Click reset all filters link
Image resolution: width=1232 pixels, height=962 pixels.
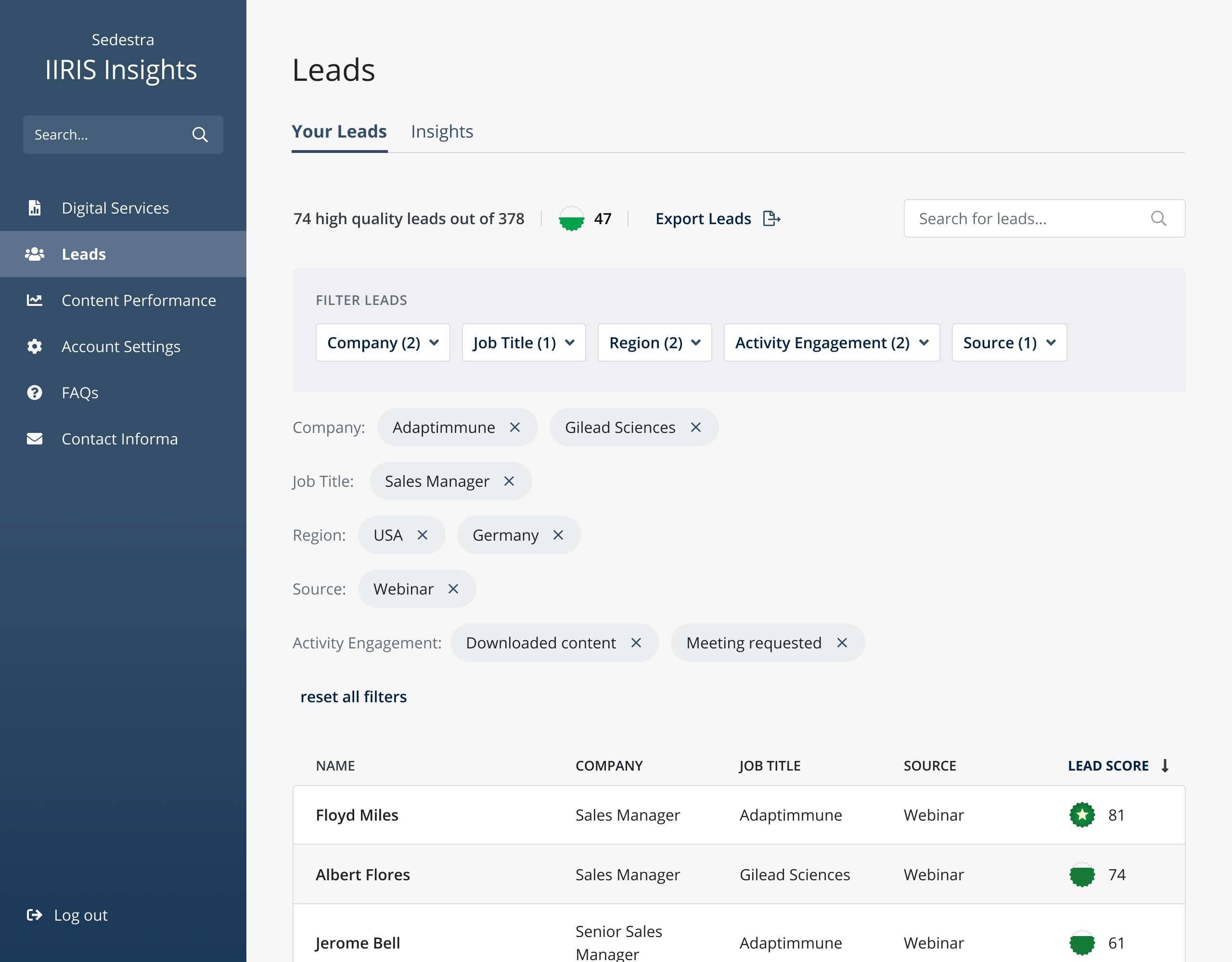tap(353, 697)
